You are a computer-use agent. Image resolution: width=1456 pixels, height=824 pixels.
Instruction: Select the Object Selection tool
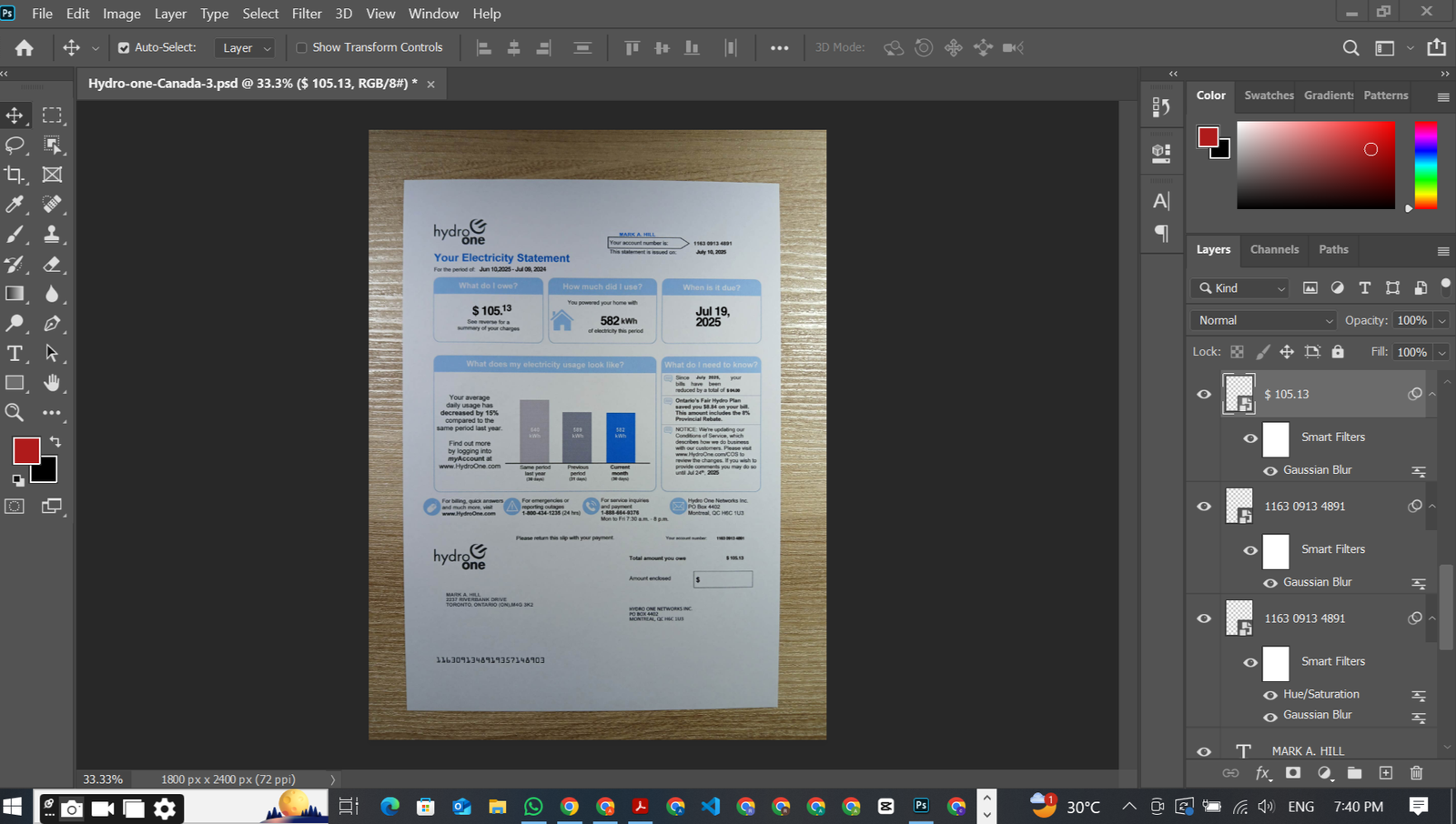52,145
